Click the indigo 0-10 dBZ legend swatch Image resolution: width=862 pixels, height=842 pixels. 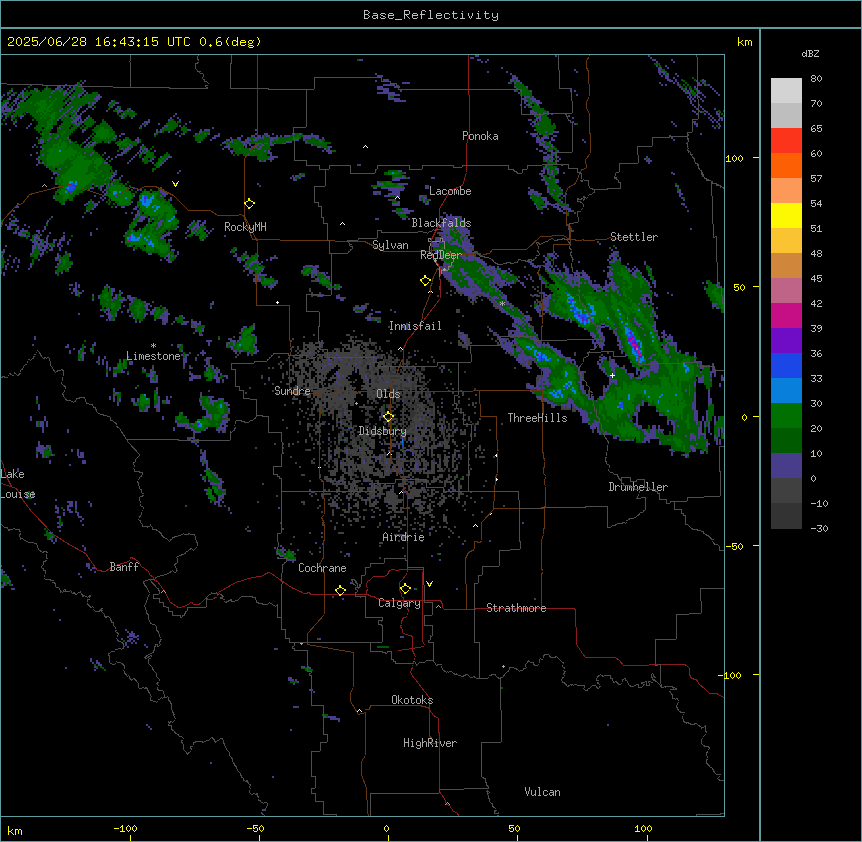tap(786, 466)
